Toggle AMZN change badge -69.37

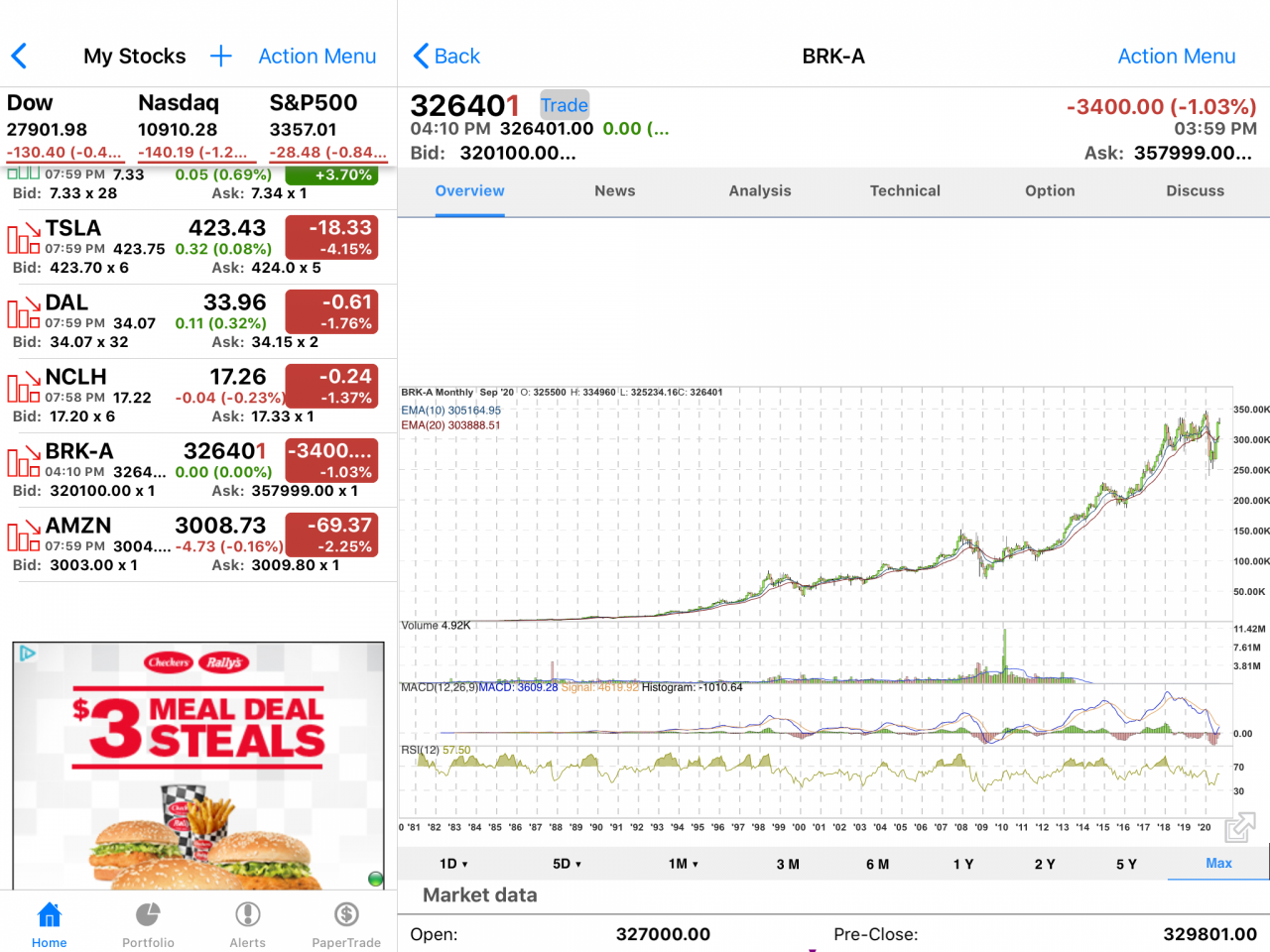(x=331, y=535)
